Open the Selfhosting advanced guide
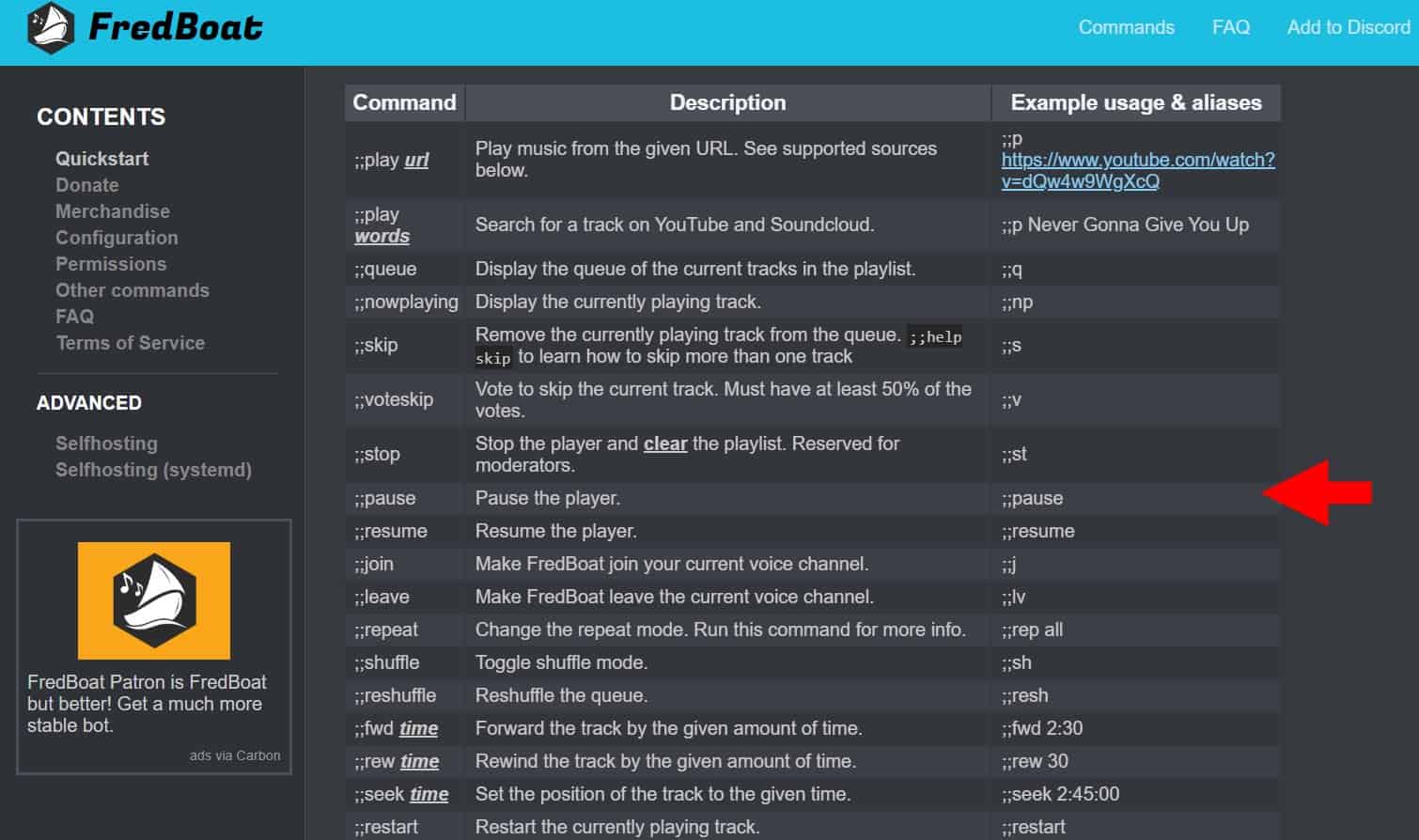 [106, 443]
